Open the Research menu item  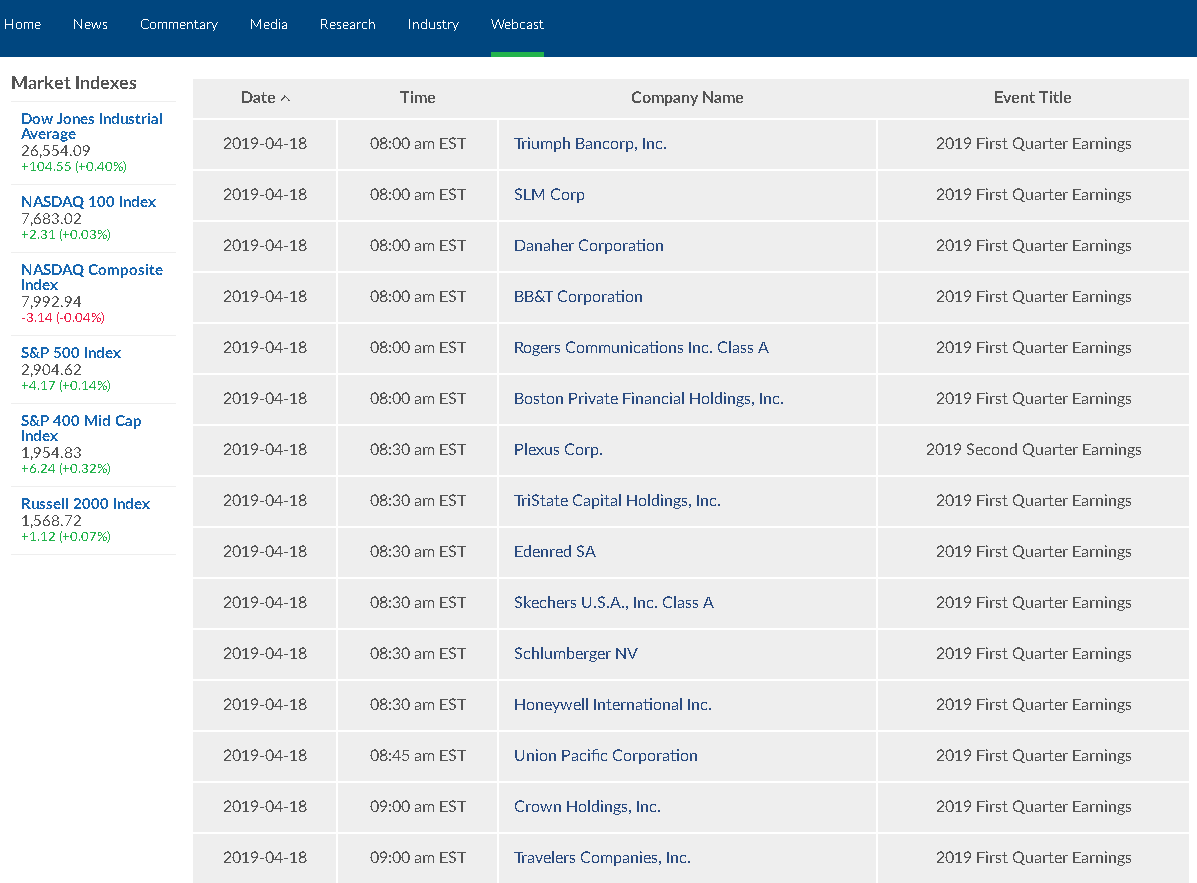347,24
